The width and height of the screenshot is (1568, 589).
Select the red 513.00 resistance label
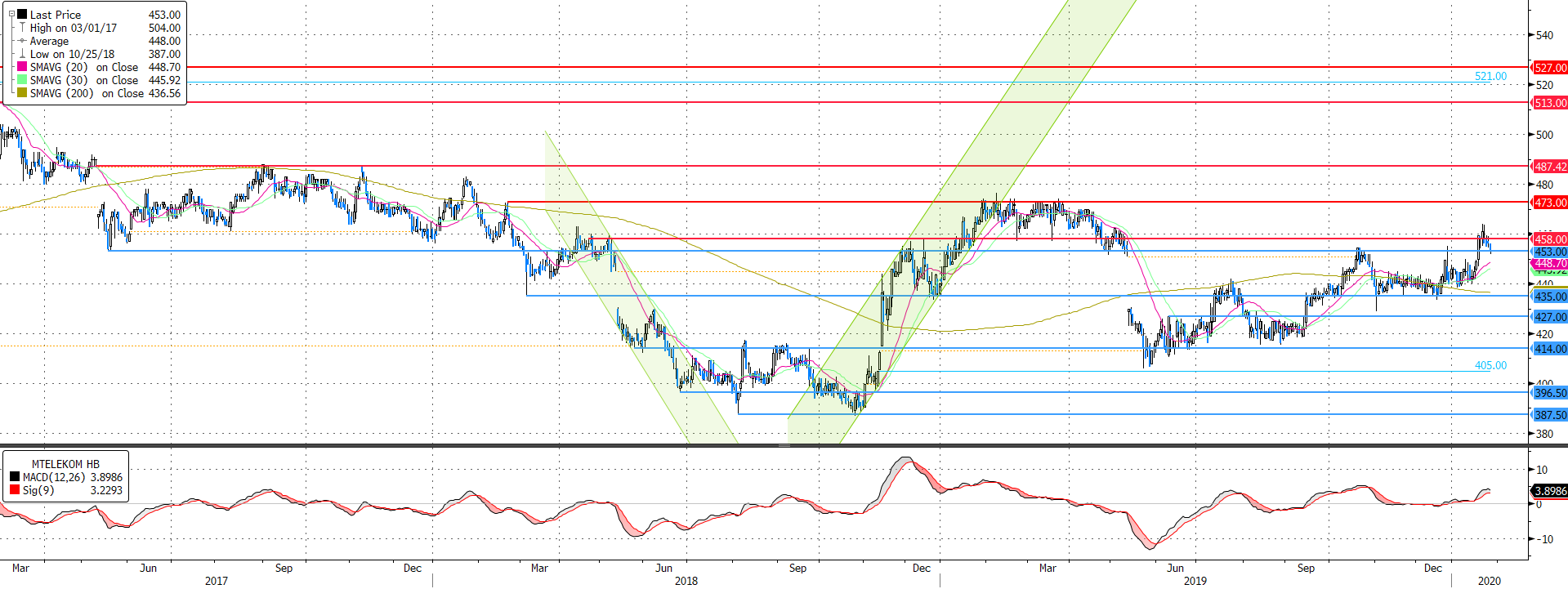[x=1550, y=103]
